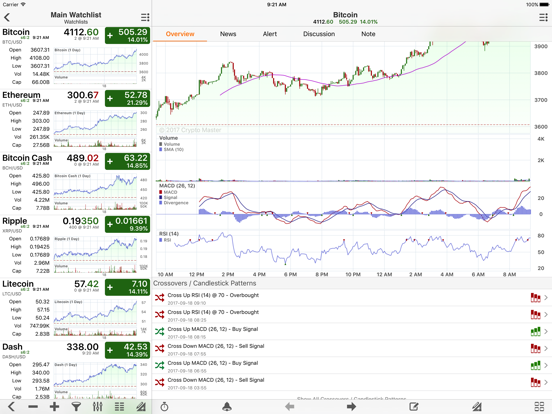
Task: Tap the detail-pane chart style icon
Action: (x=477, y=407)
